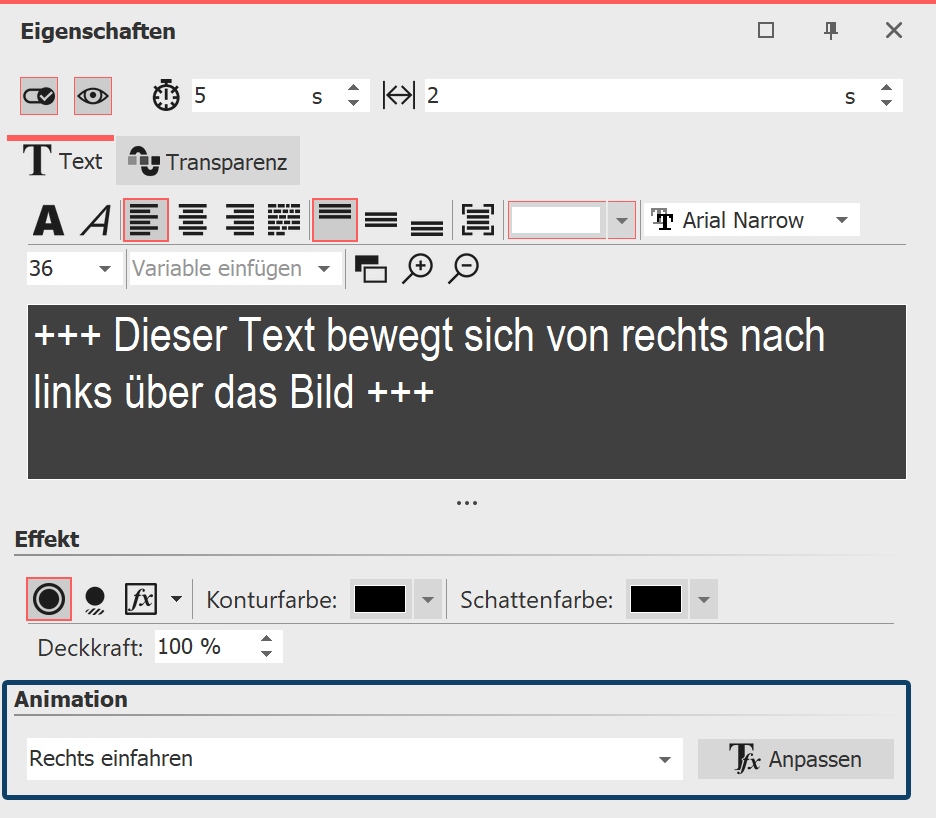Toggle the active state switch
Screen dimensions: 936x818
tap(41, 95)
